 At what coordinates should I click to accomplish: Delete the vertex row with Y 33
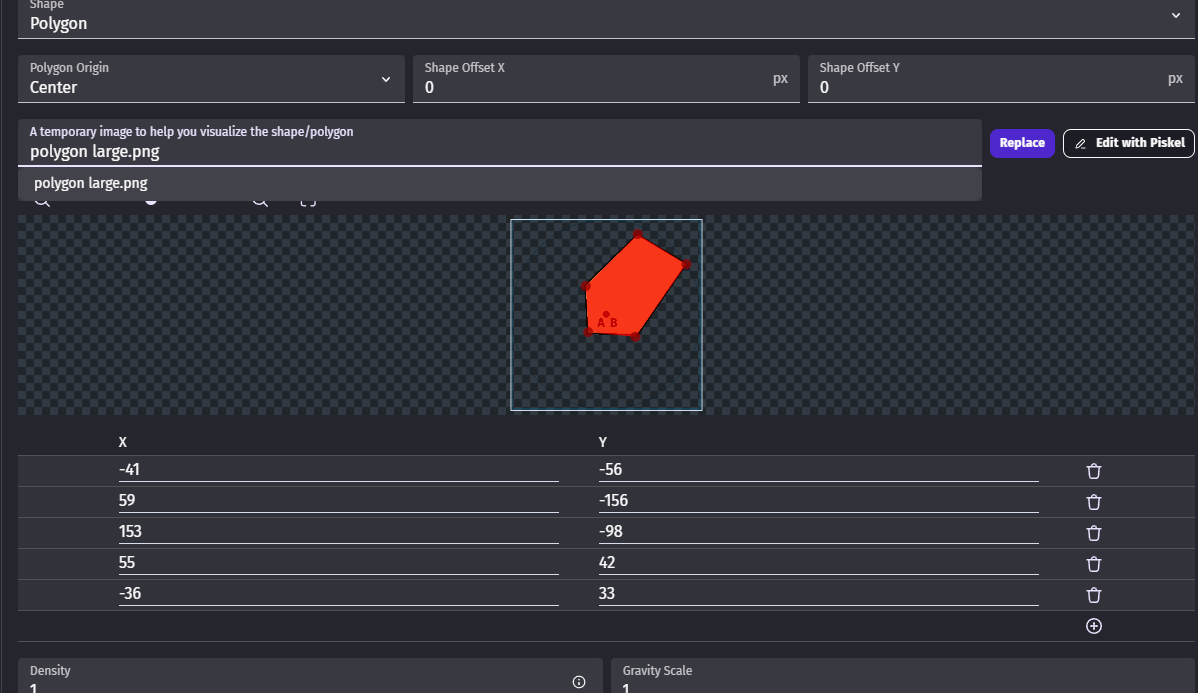(1093, 595)
